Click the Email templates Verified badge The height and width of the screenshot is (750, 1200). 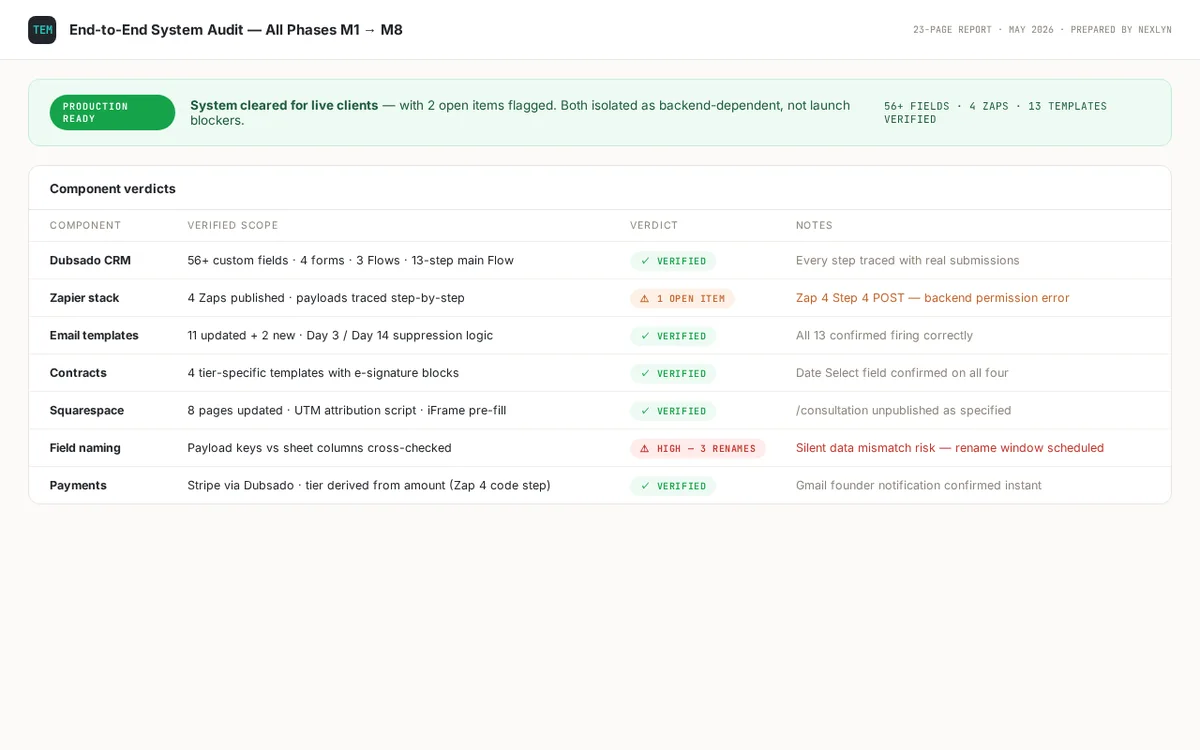[x=673, y=336]
